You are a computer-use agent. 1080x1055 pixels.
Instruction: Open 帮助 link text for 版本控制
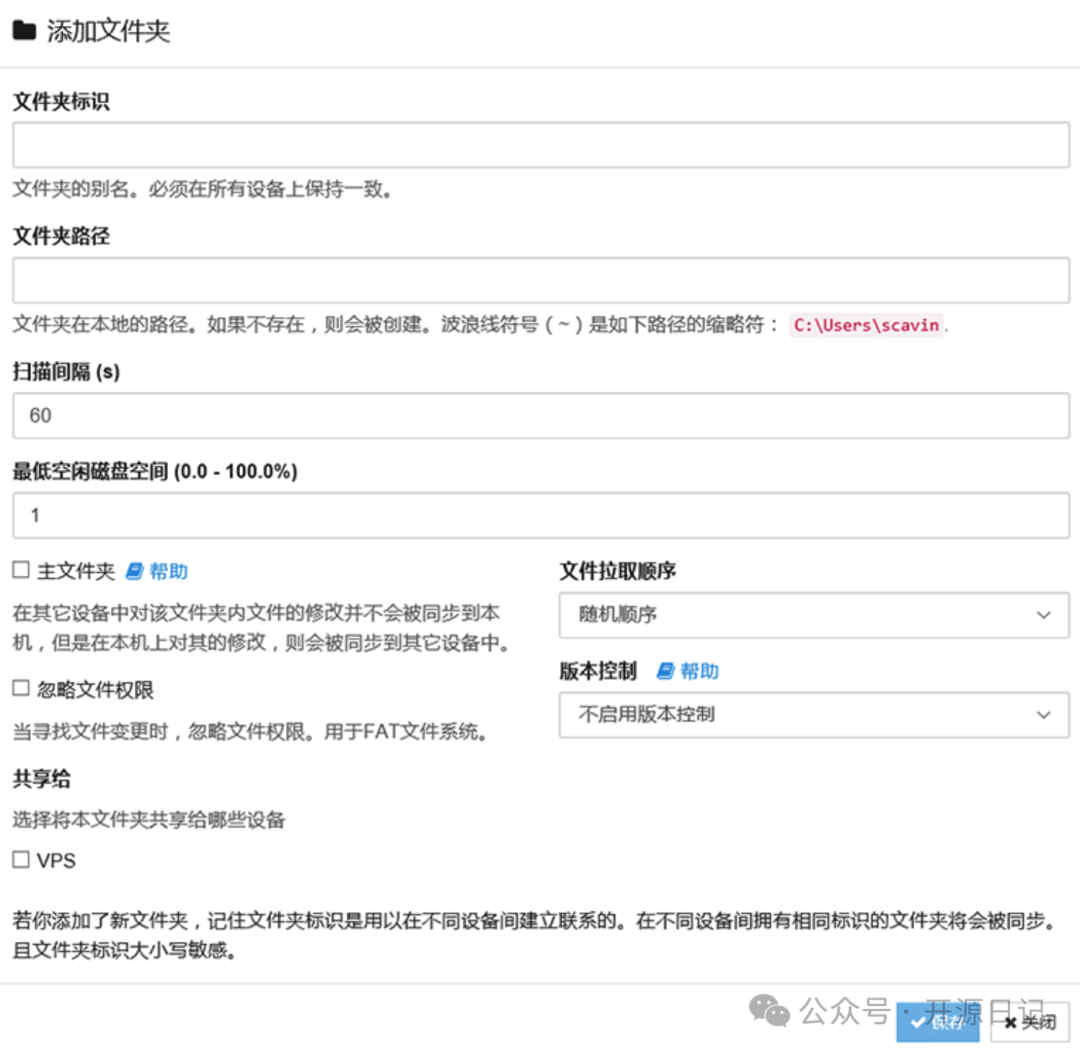(699, 671)
